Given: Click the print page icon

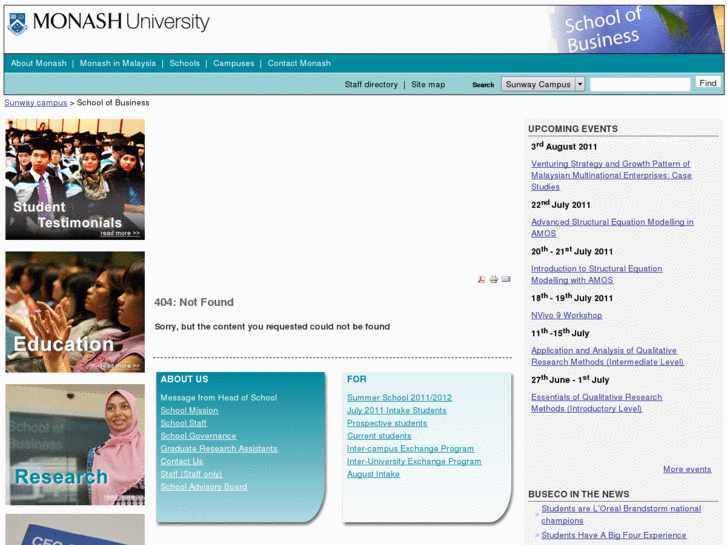Looking at the screenshot, I should coord(493,279).
